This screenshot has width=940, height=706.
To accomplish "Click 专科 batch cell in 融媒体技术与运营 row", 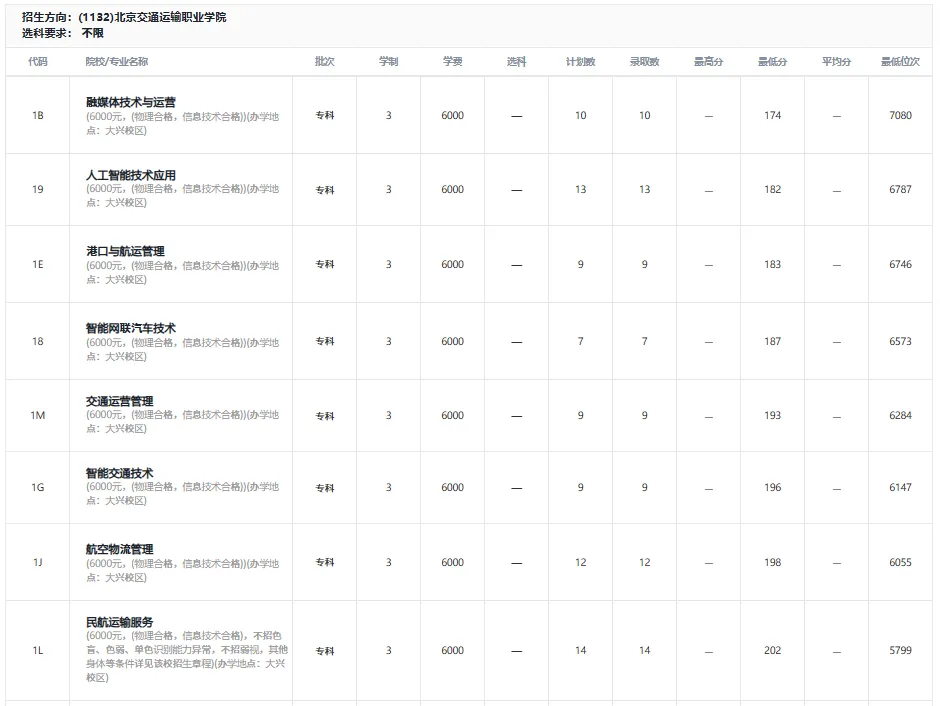I will coord(324,115).
